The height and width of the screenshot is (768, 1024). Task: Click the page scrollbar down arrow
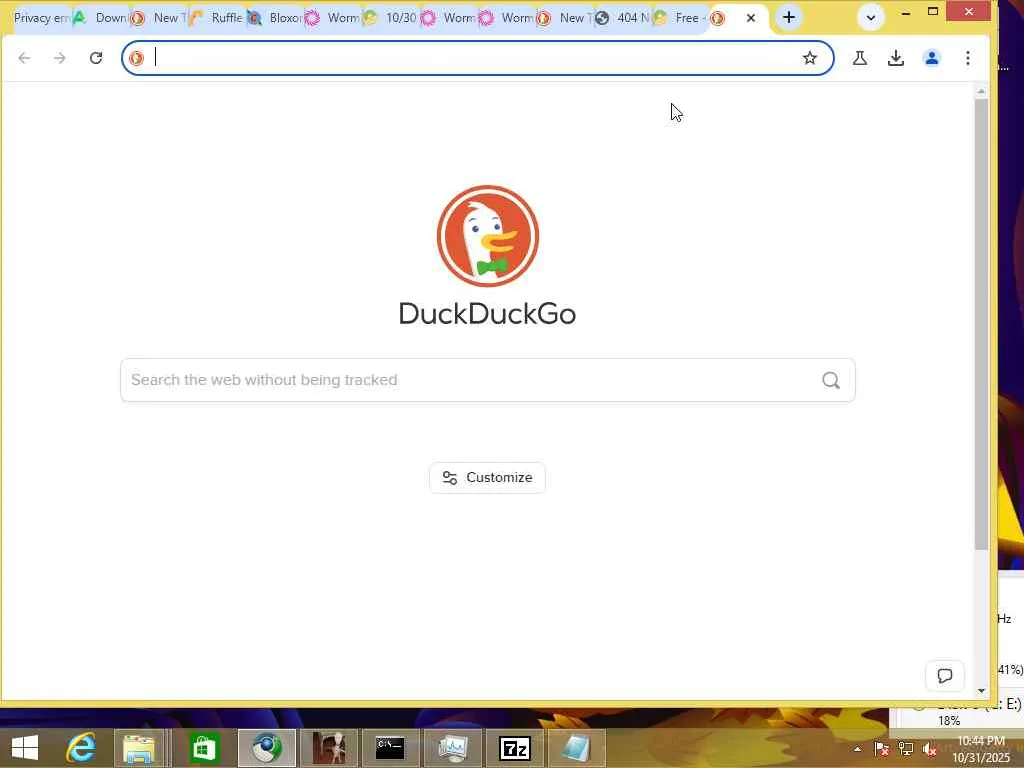981,690
